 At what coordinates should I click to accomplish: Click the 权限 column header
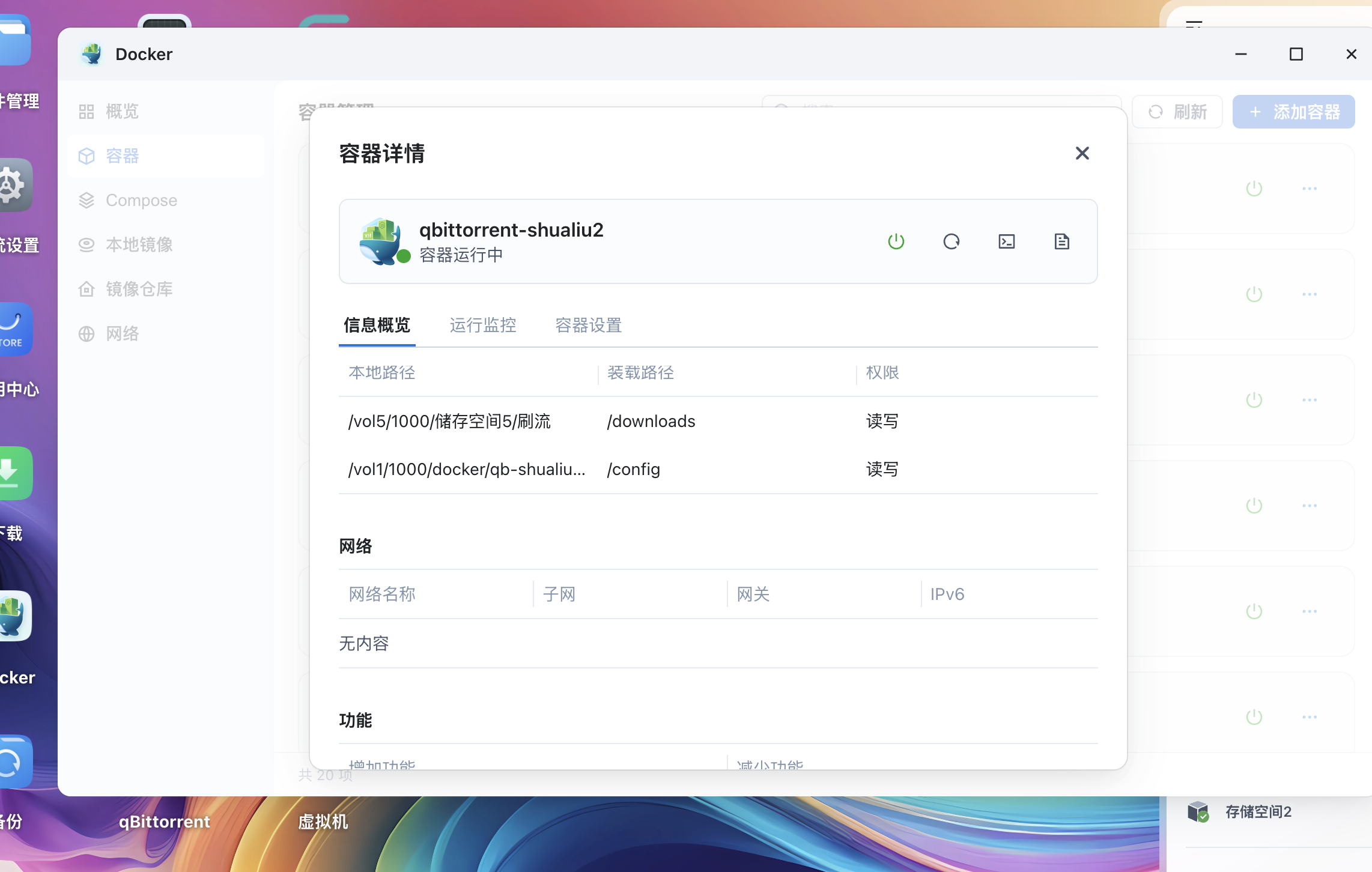point(882,373)
